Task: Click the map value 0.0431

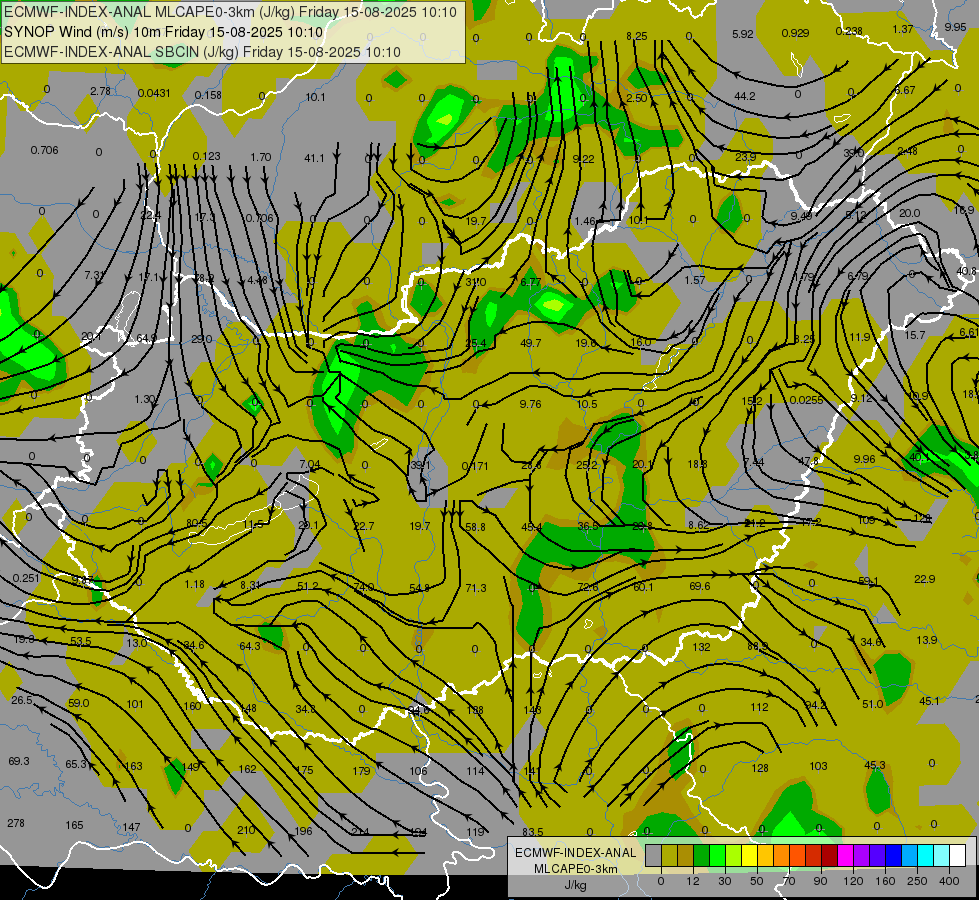Action: tap(154, 93)
